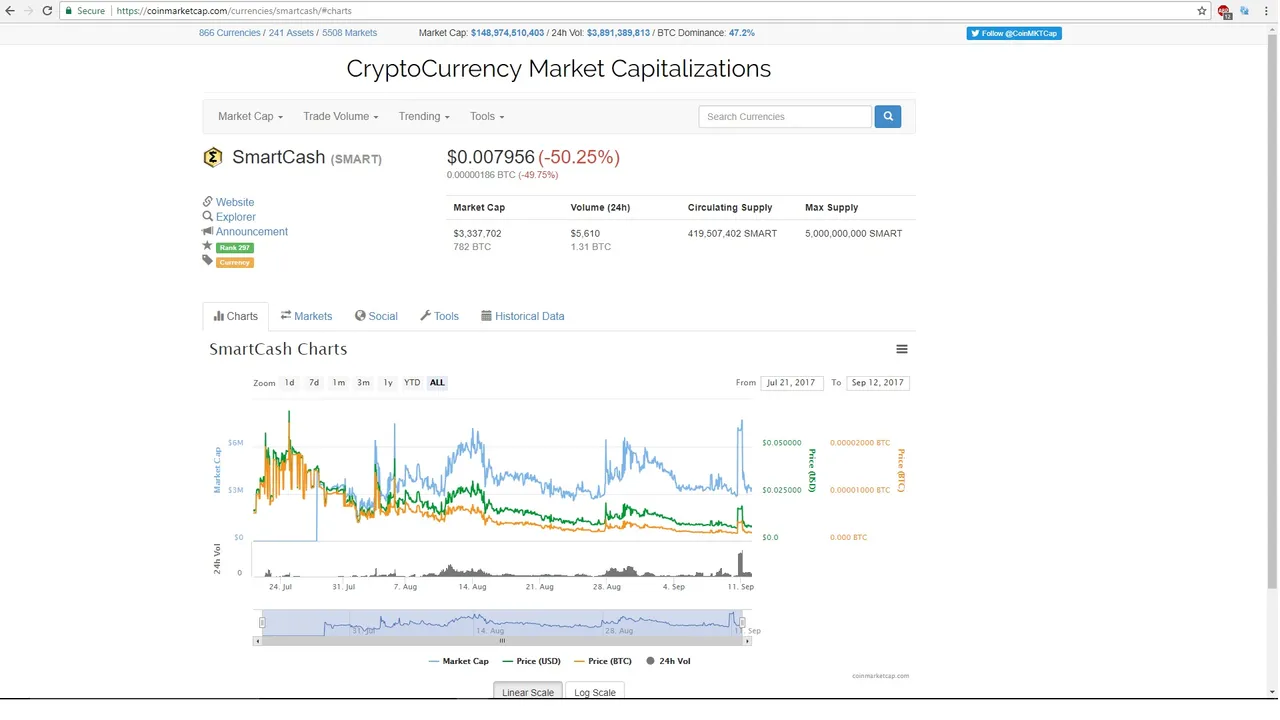
Task: Click the 5,000,000,000 SMART max supply value
Action: pyautogui.click(x=853, y=233)
